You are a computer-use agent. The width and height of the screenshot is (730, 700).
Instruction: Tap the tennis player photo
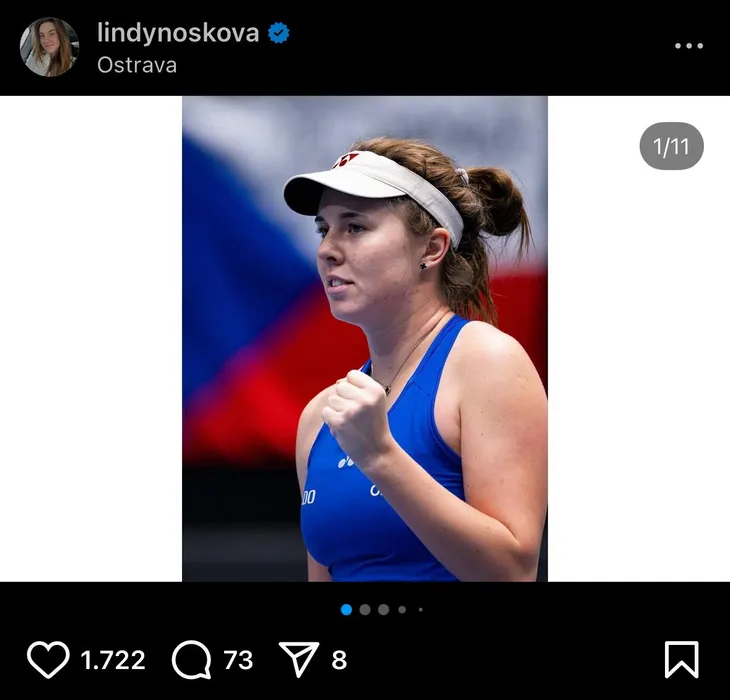click(365, 339)
